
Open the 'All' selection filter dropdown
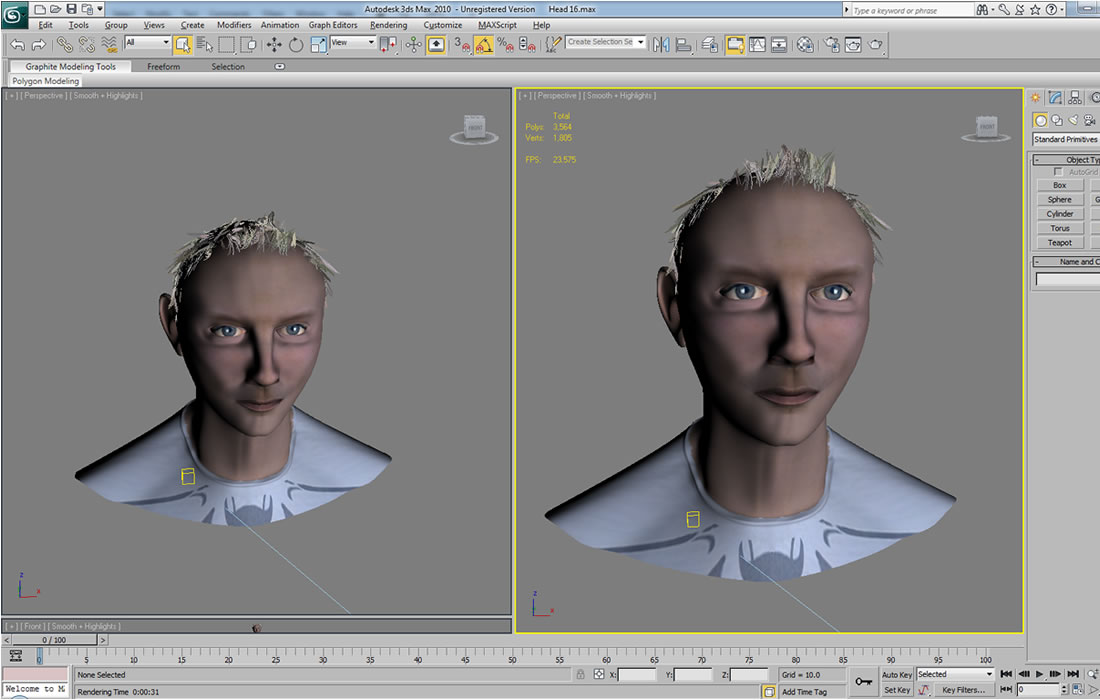click(x=147, y=43)
